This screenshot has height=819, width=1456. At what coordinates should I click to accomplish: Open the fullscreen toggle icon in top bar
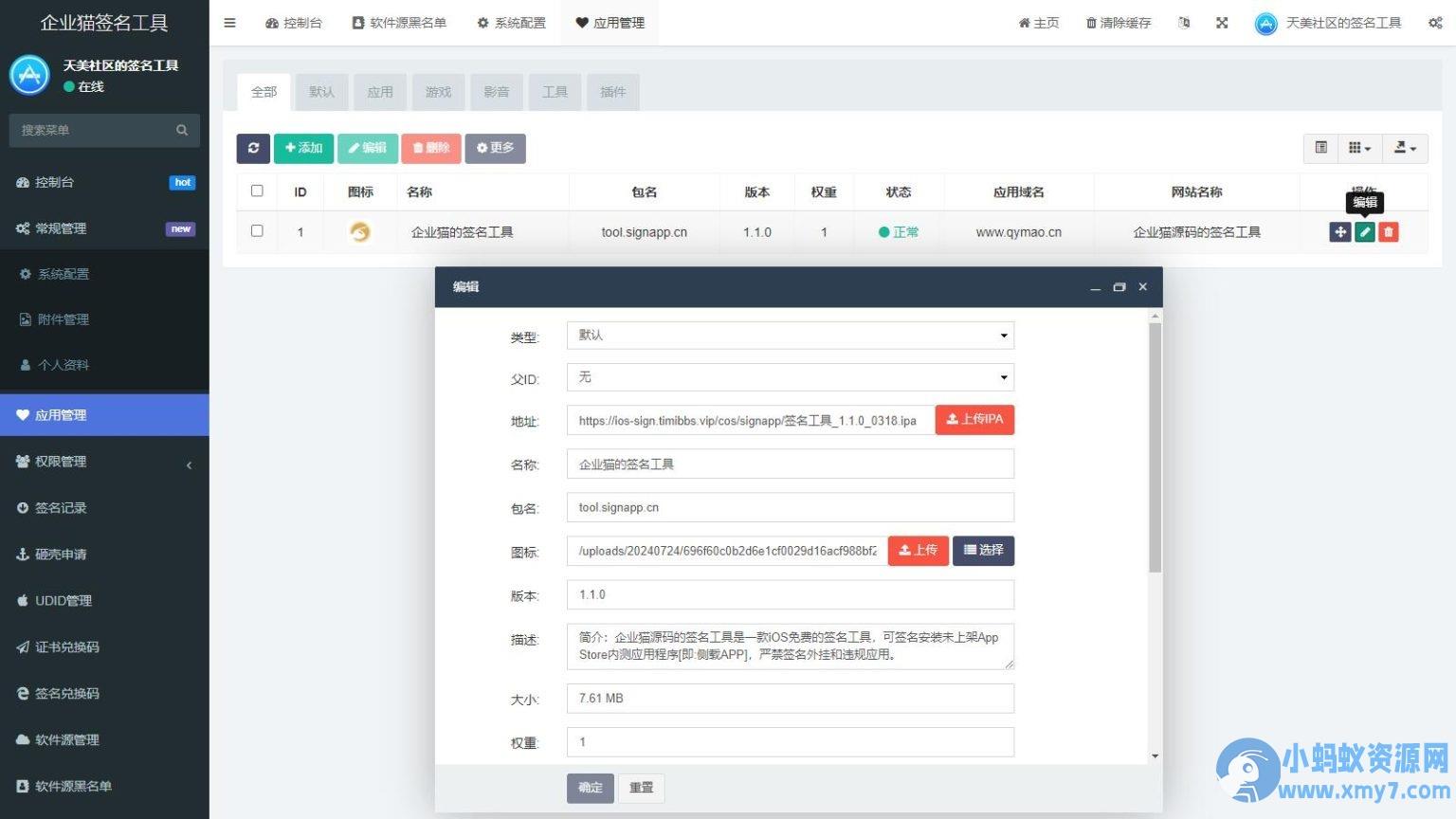pyautogui.click(x=1222, y=23)
